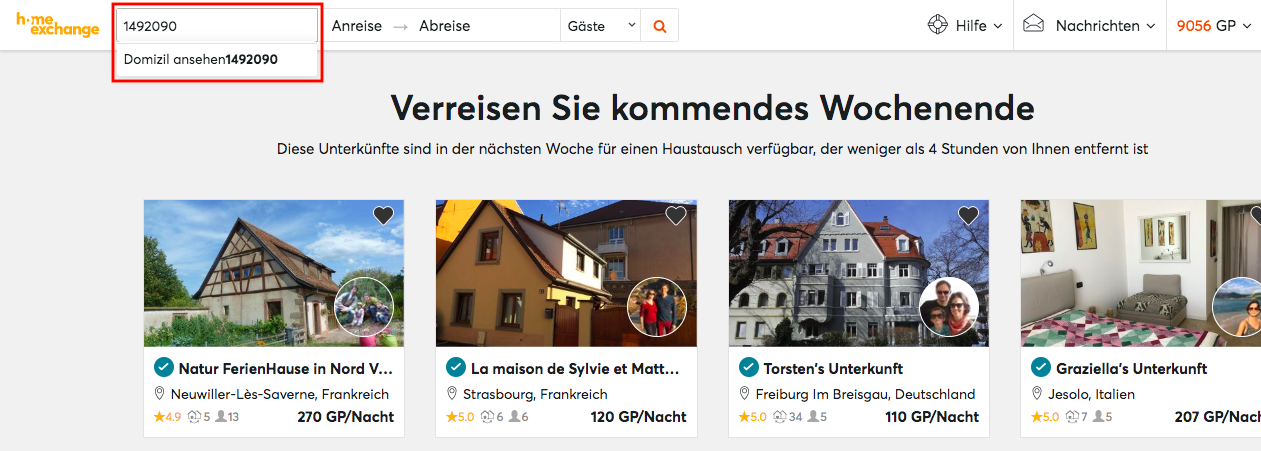
Task: Expand the Hilfe menu chevron
Action: [x=997, y=27]
